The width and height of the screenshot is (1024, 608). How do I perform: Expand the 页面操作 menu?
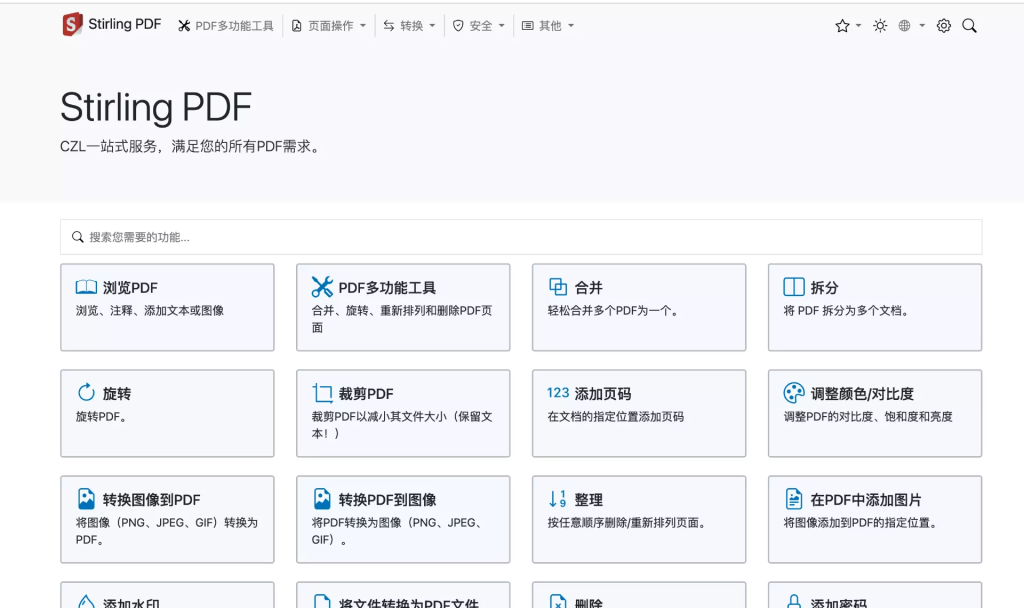pyautogui.click(x=331, y=25)
